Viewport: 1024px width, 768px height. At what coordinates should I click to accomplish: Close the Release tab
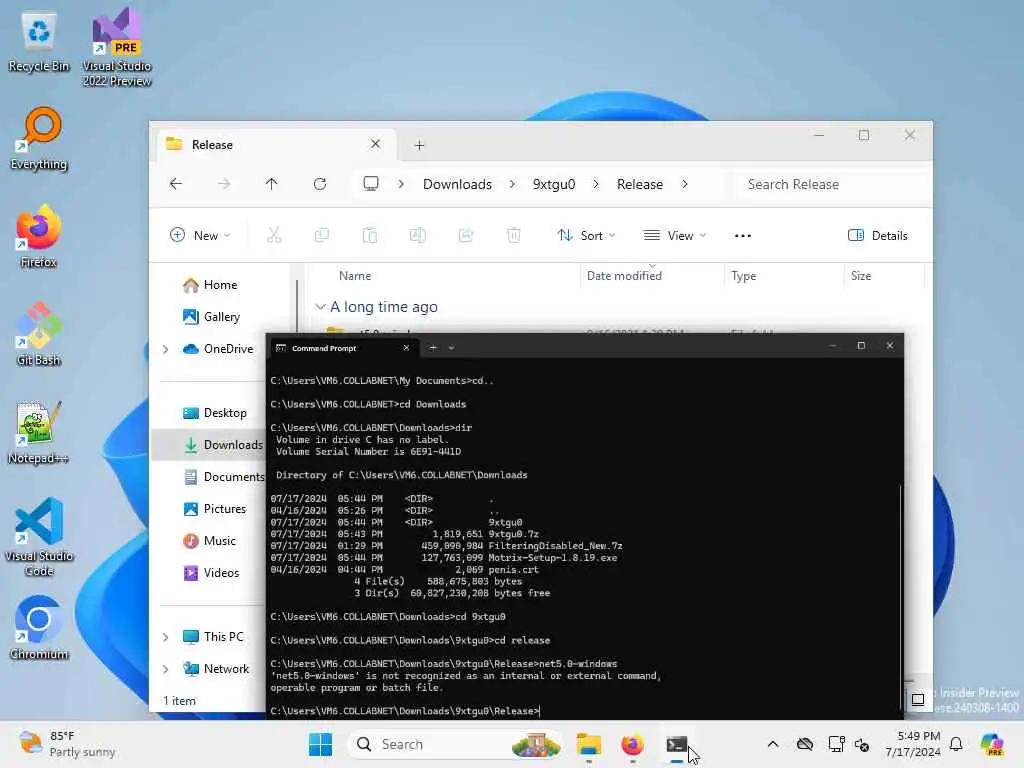click(x=376, y=144)
